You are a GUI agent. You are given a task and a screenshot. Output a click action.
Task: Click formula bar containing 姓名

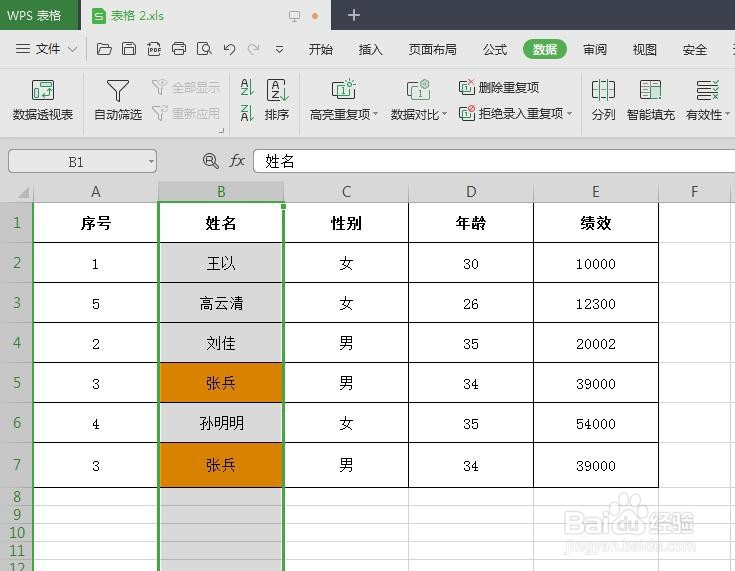pos(494,161)
